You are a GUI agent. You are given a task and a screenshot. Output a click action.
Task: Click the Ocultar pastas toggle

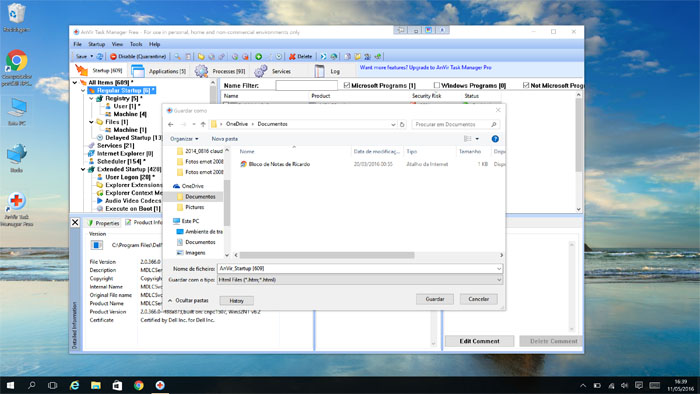[188, 300]
